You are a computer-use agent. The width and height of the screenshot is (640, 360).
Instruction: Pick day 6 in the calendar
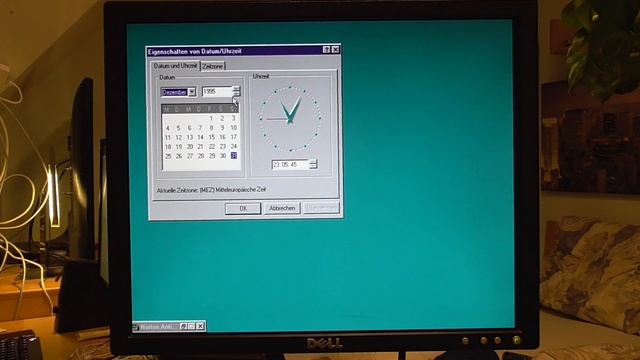click(189, 128)
